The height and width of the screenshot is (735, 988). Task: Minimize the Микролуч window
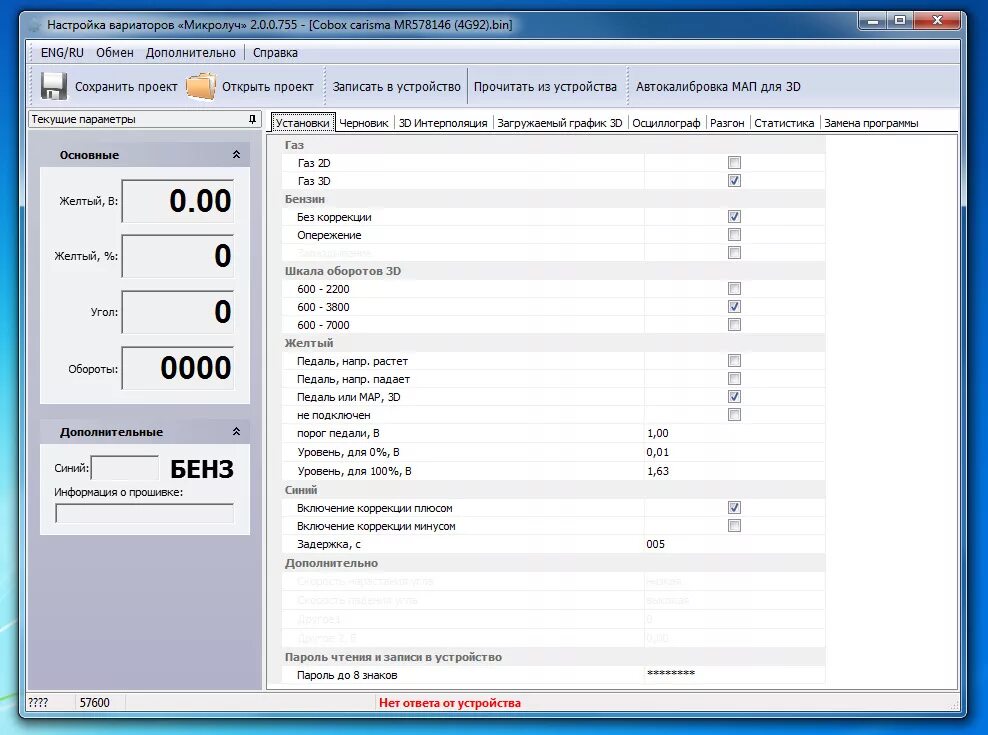(x=873, y=21)
